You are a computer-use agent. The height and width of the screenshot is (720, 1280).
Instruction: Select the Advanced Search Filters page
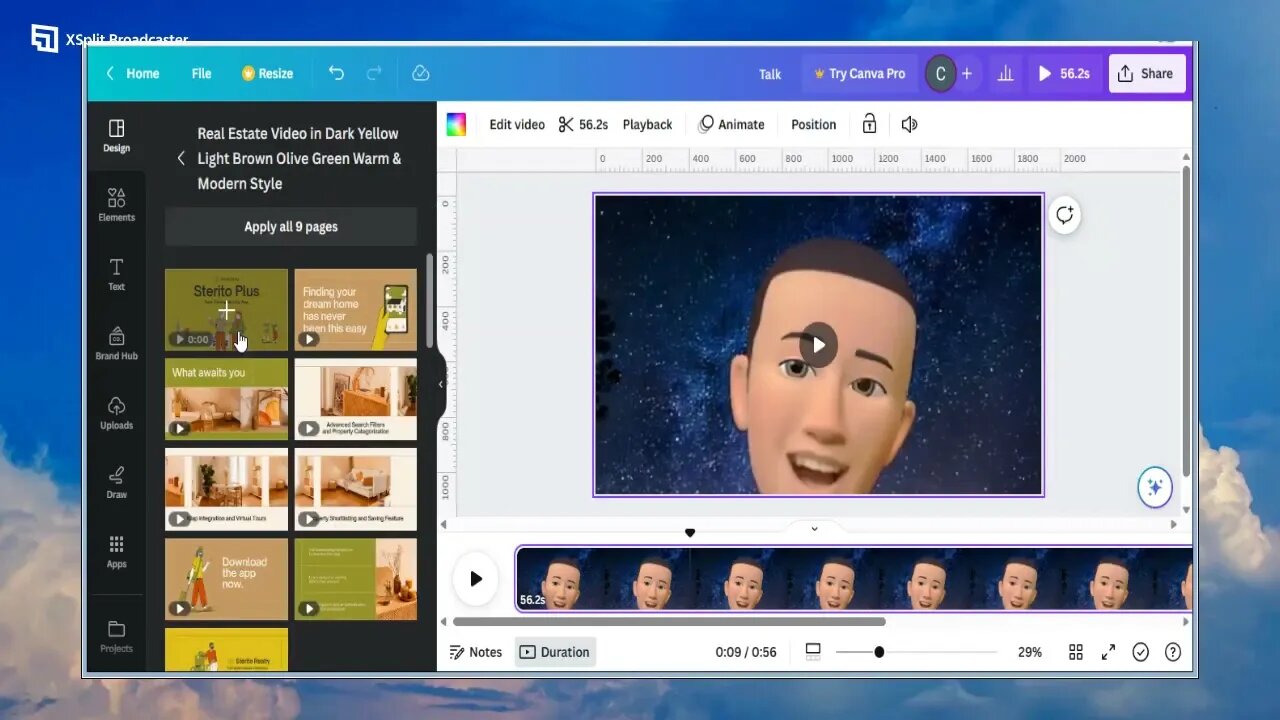[x=356, y=400]
